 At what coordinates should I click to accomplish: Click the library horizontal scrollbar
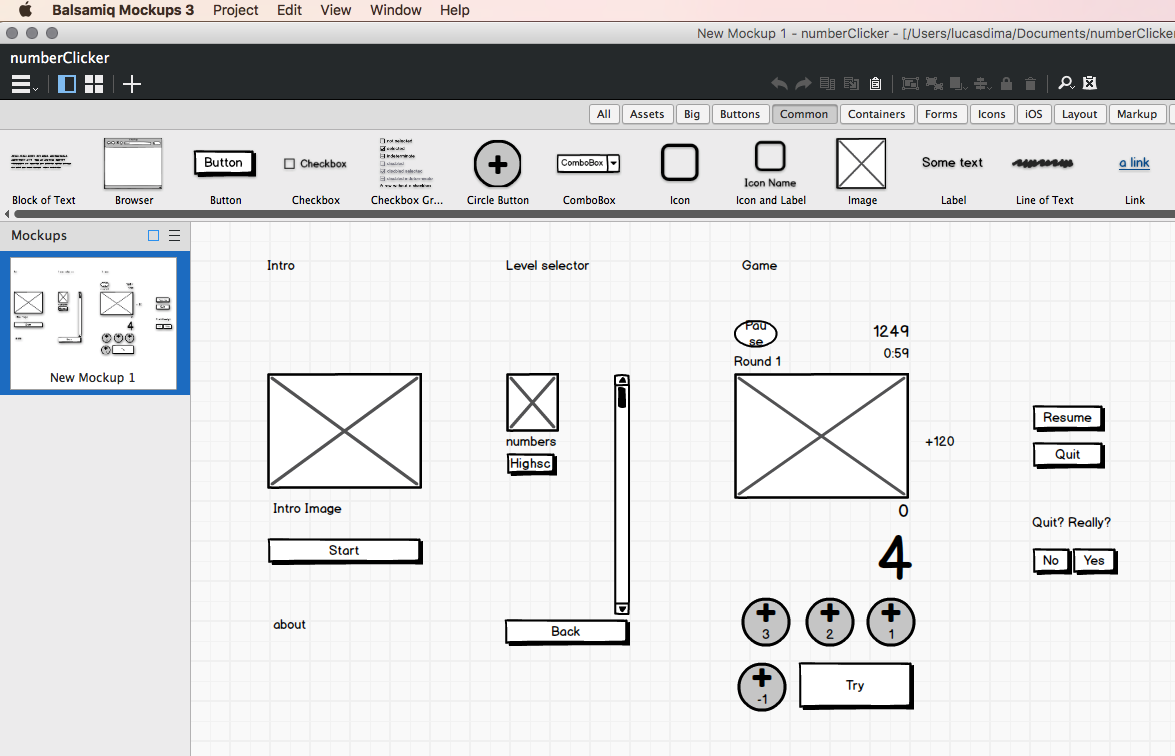(590, 214)
